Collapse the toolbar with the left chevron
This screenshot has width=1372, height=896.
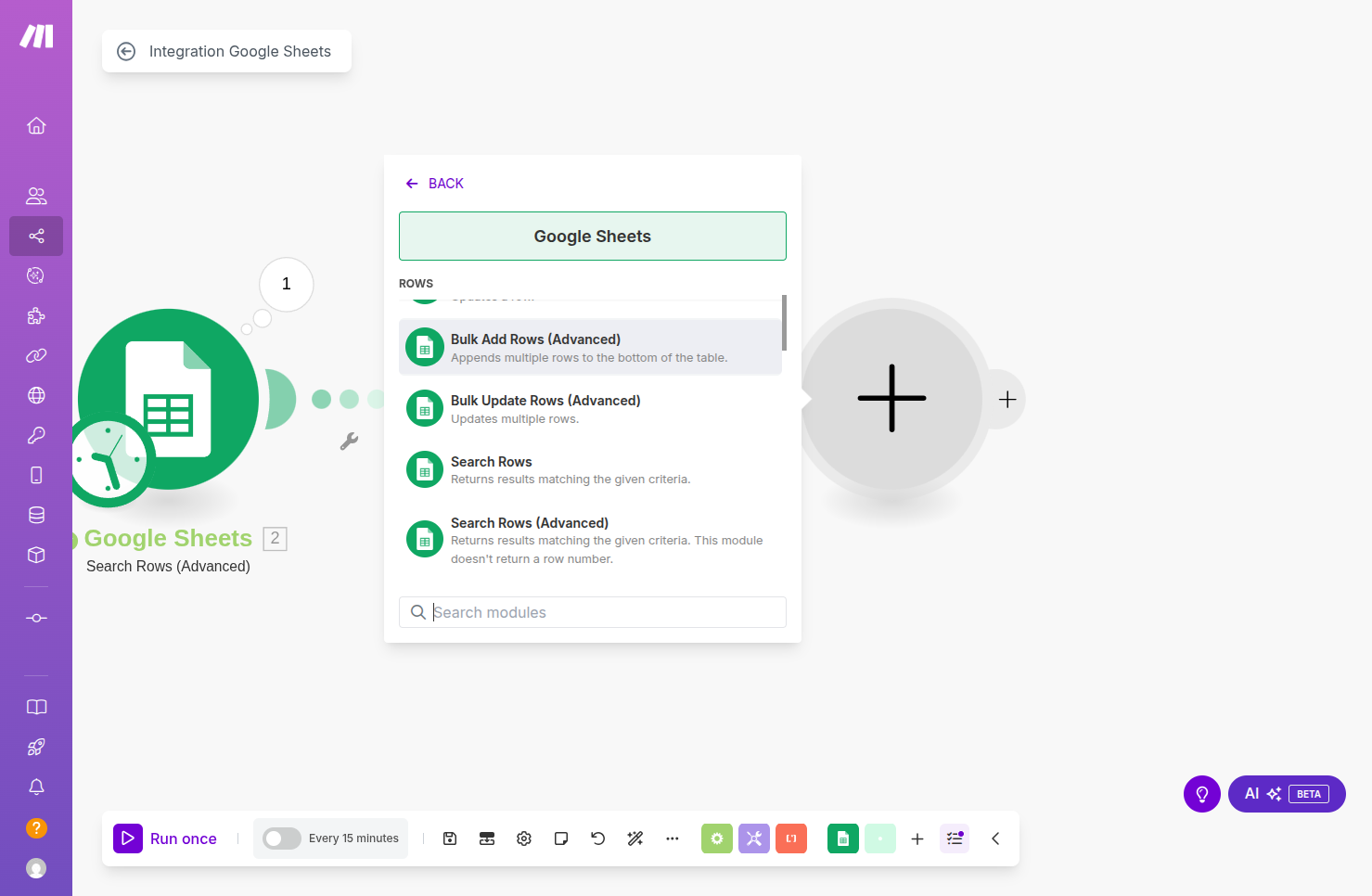[x=995, y=838]
